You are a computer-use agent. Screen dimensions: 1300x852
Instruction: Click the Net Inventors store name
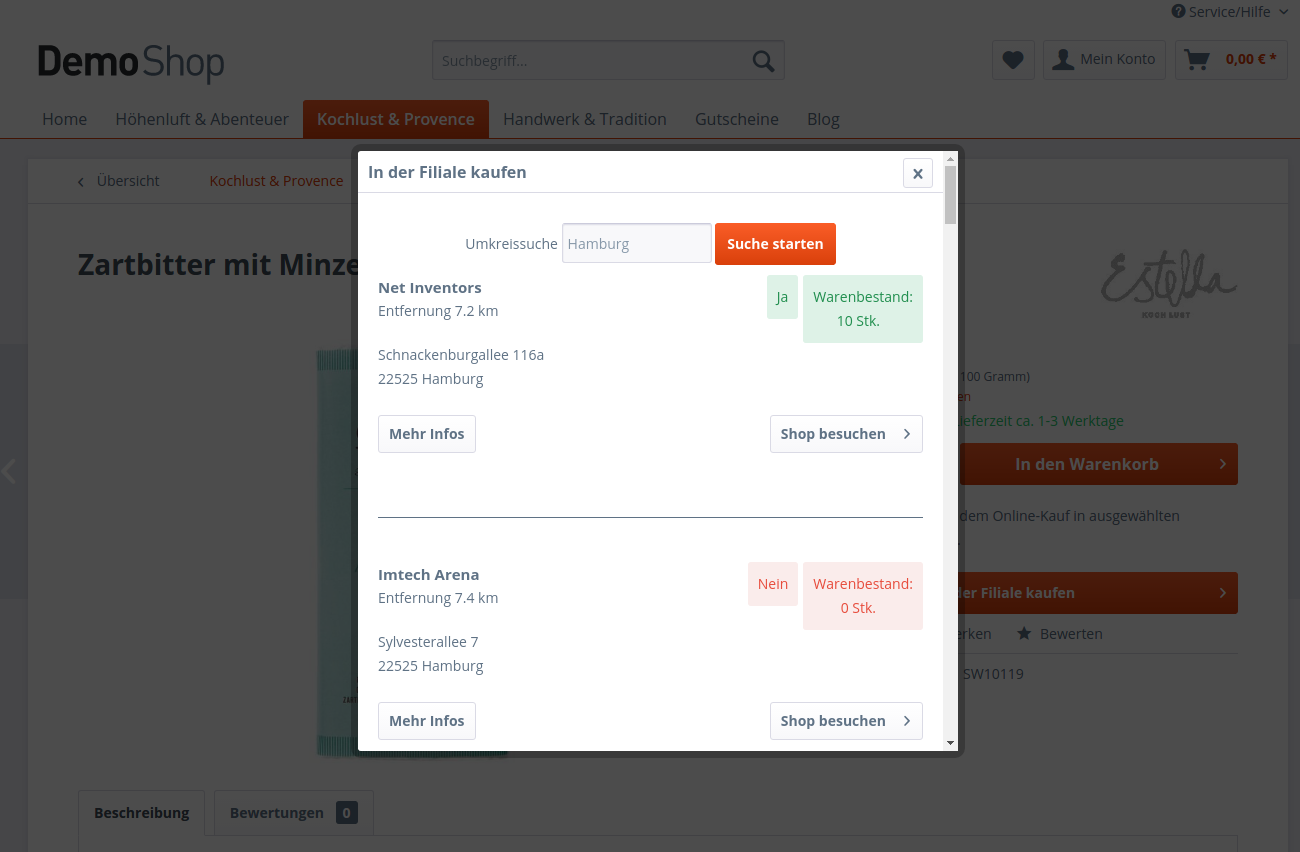tap(430, 288)
